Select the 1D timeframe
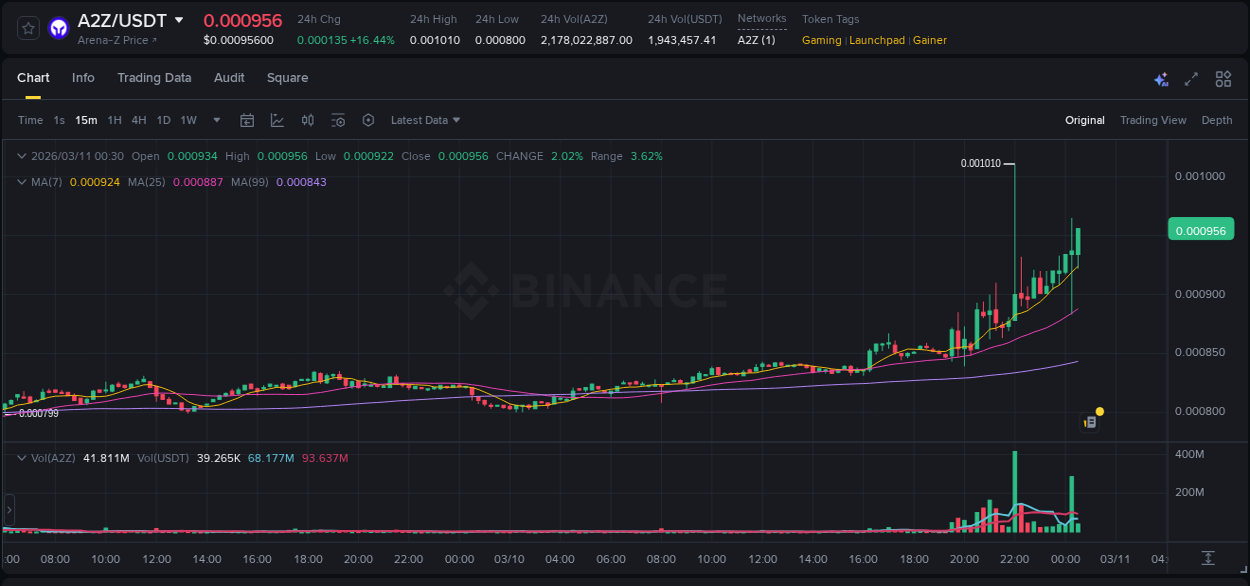Image resolution: width=1250 pixels, height=586 pixels. (163, 120)
